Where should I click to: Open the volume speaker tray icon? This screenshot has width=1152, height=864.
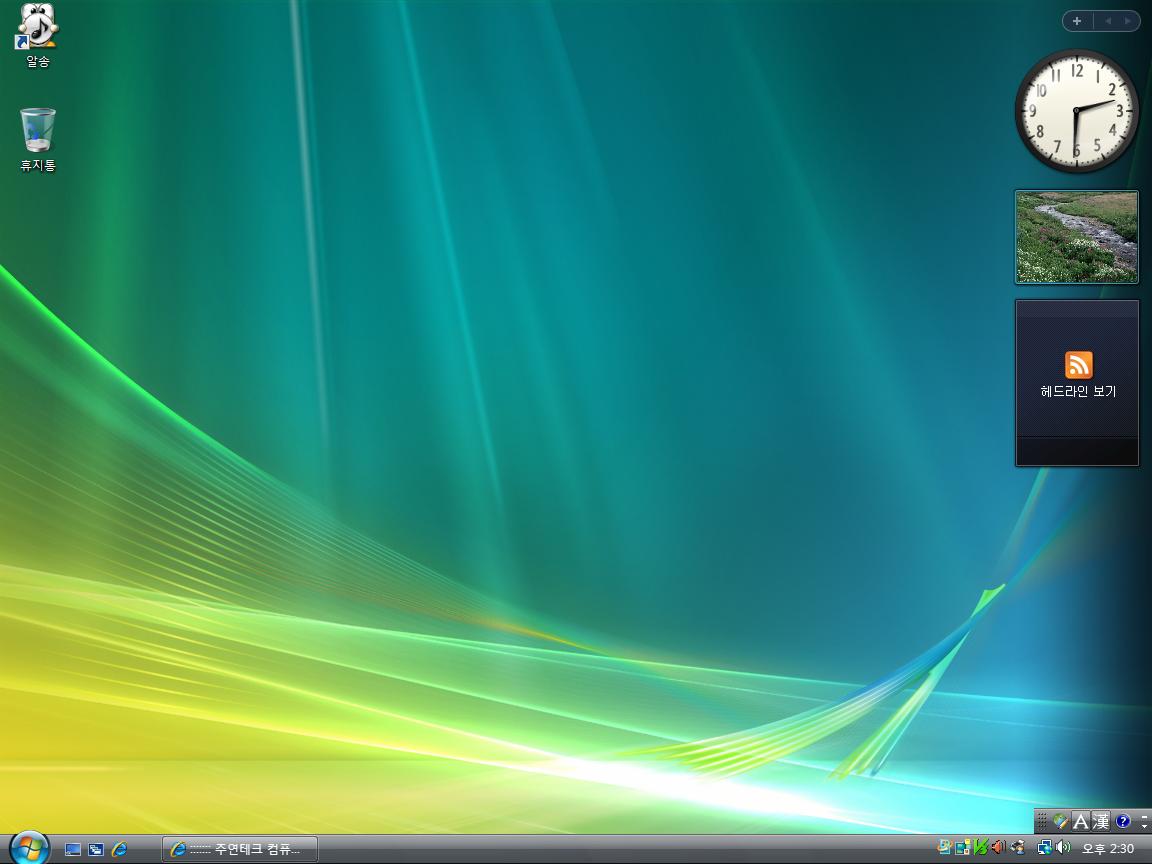coord(1063,848)
